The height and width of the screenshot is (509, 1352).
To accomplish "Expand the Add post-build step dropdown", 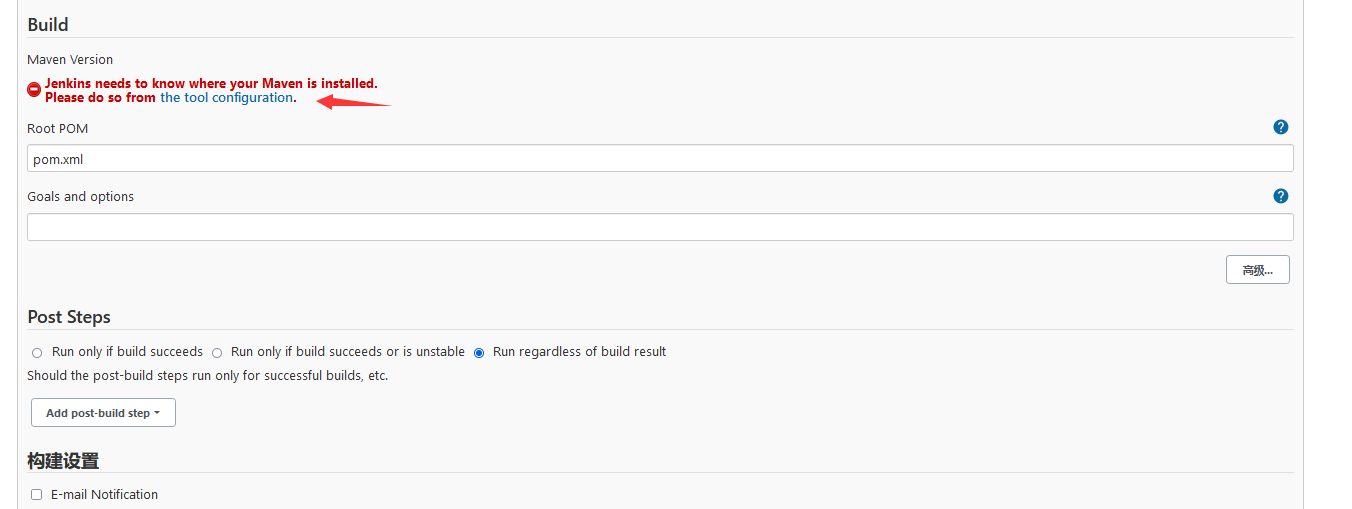I will pyautogui.click(x=103, y=413).
